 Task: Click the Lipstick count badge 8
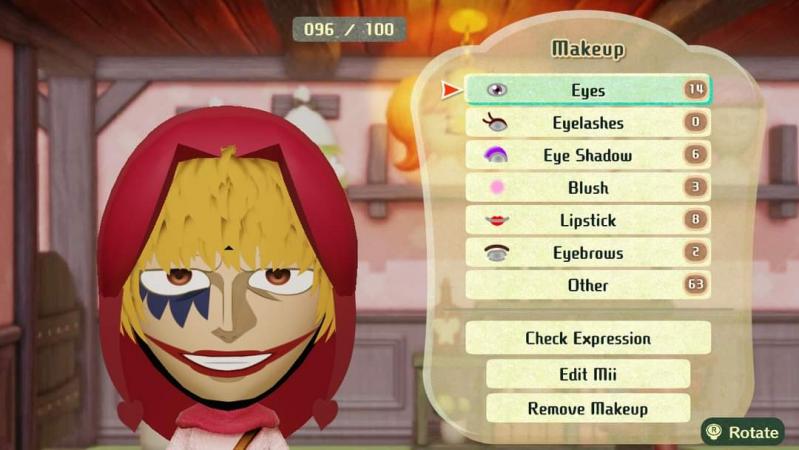coord(696,219)
